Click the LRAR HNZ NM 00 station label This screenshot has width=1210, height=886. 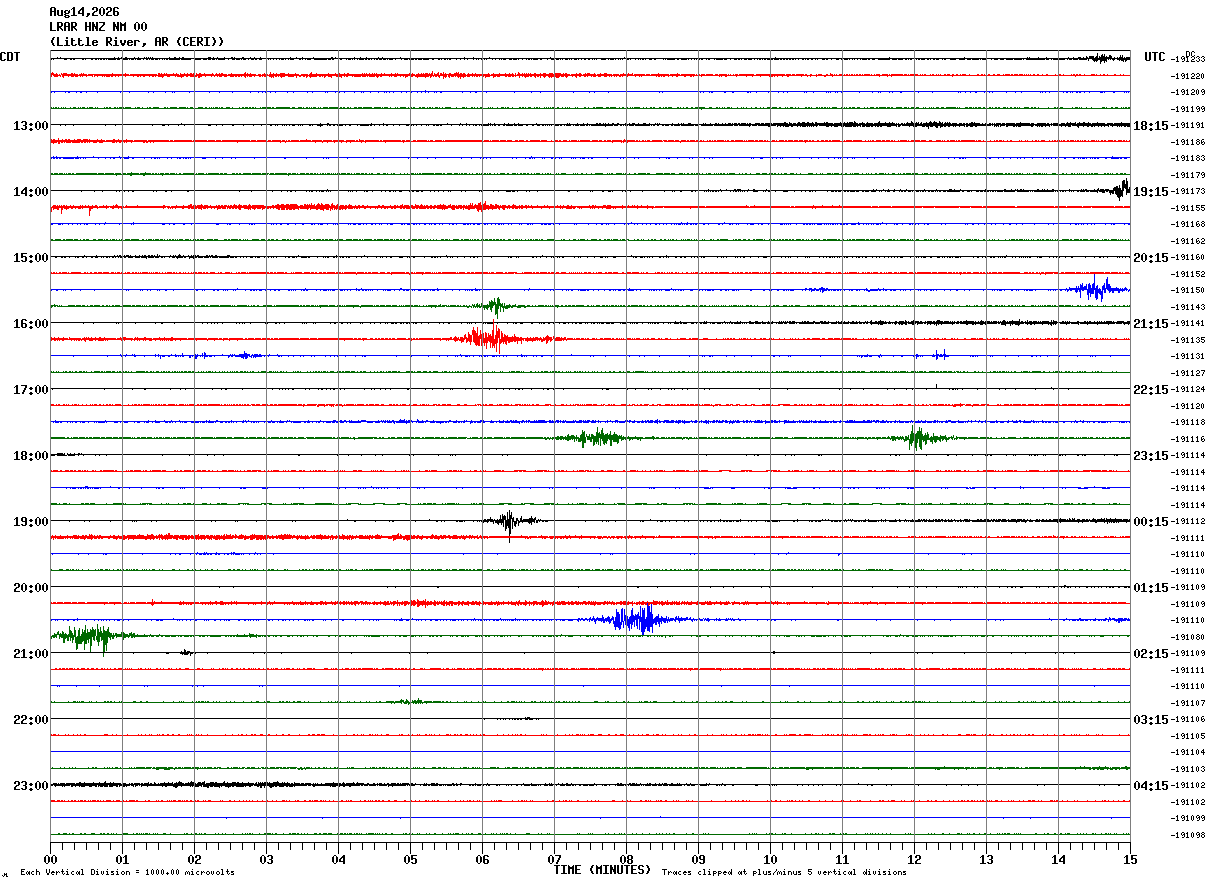pos(98,27)
